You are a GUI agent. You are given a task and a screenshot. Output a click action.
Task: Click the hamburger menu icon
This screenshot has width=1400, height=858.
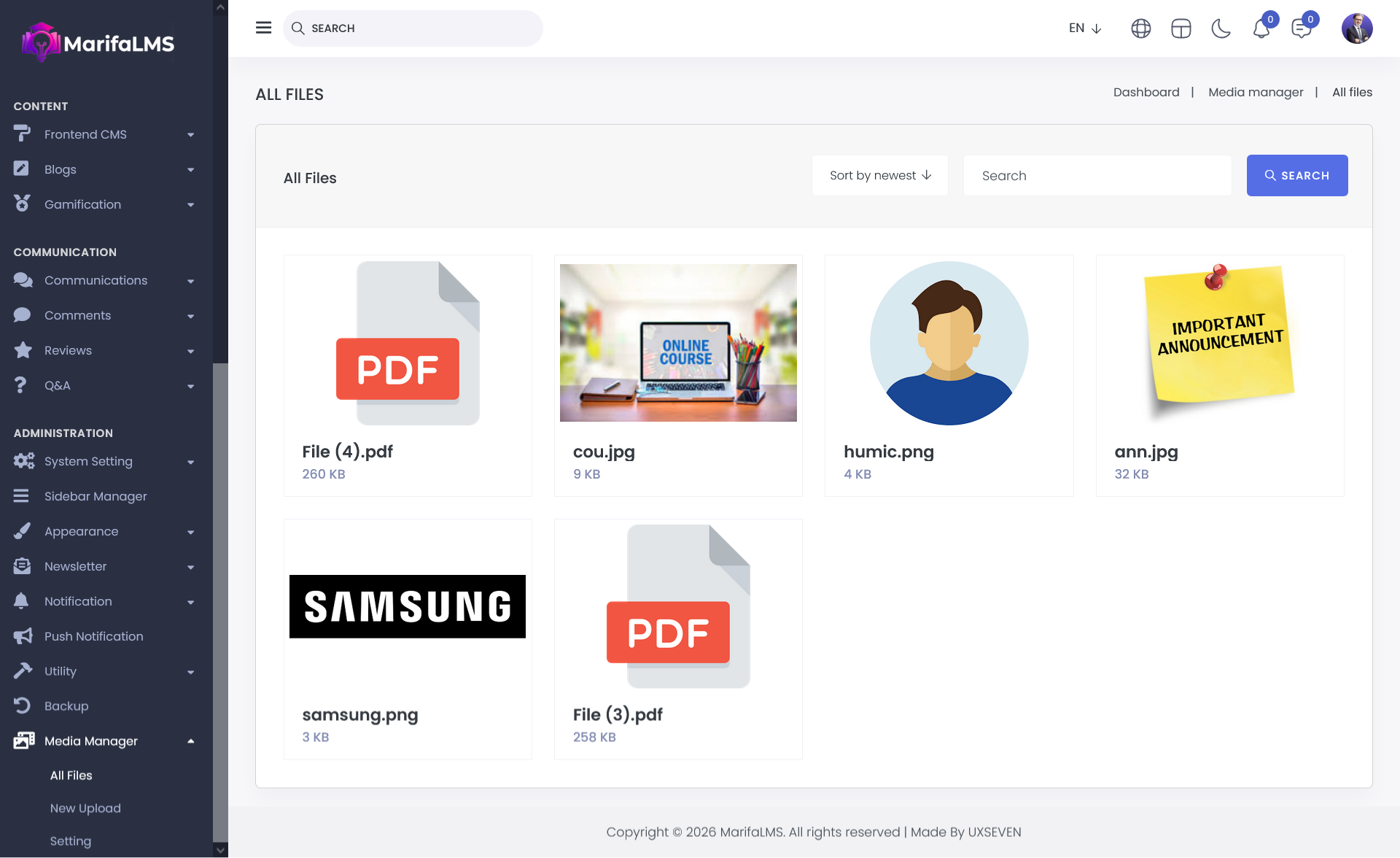pos(263,28)
